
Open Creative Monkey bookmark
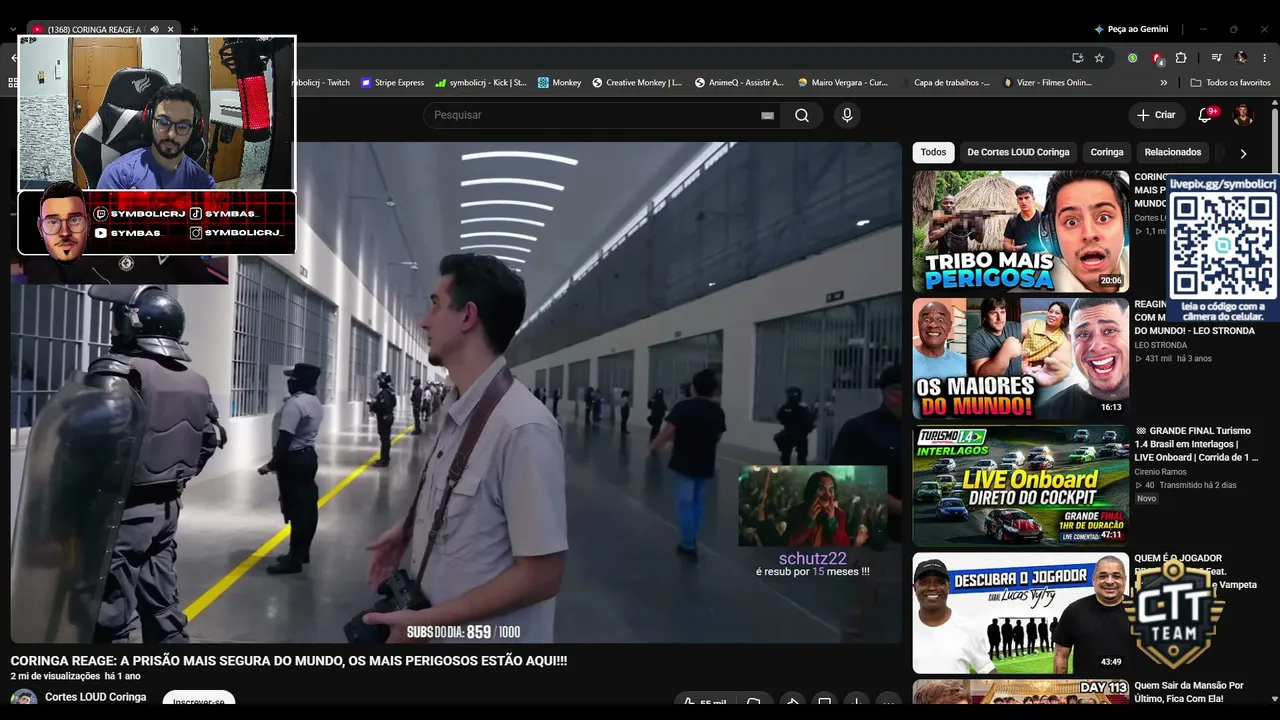coord(637,83)
